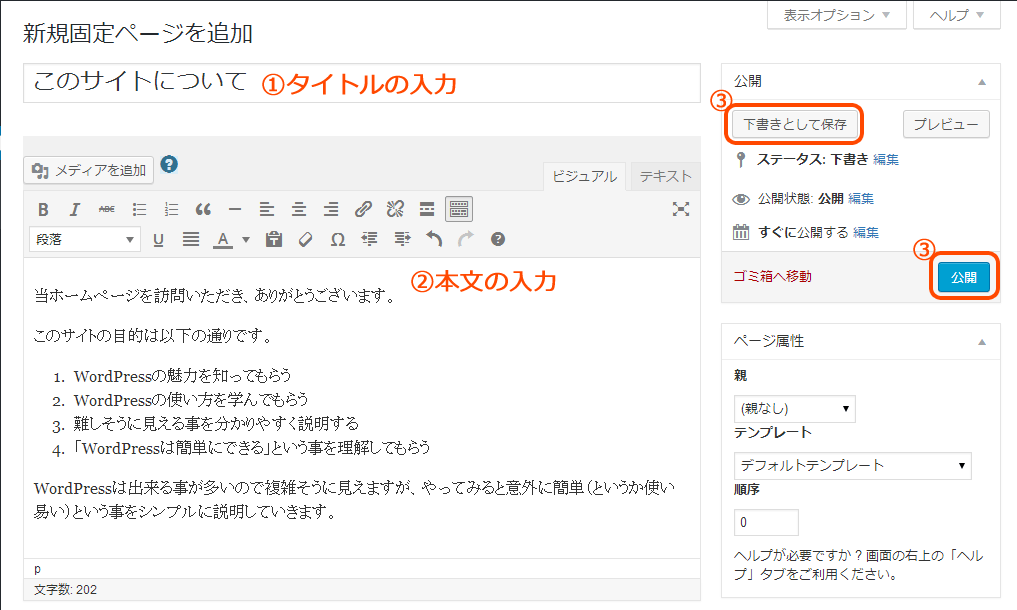Image resolution: width=1017 pixels, height=610 pixels.
Task: Open distraction-free fullscreen writing mode
Action: point(680,210)
